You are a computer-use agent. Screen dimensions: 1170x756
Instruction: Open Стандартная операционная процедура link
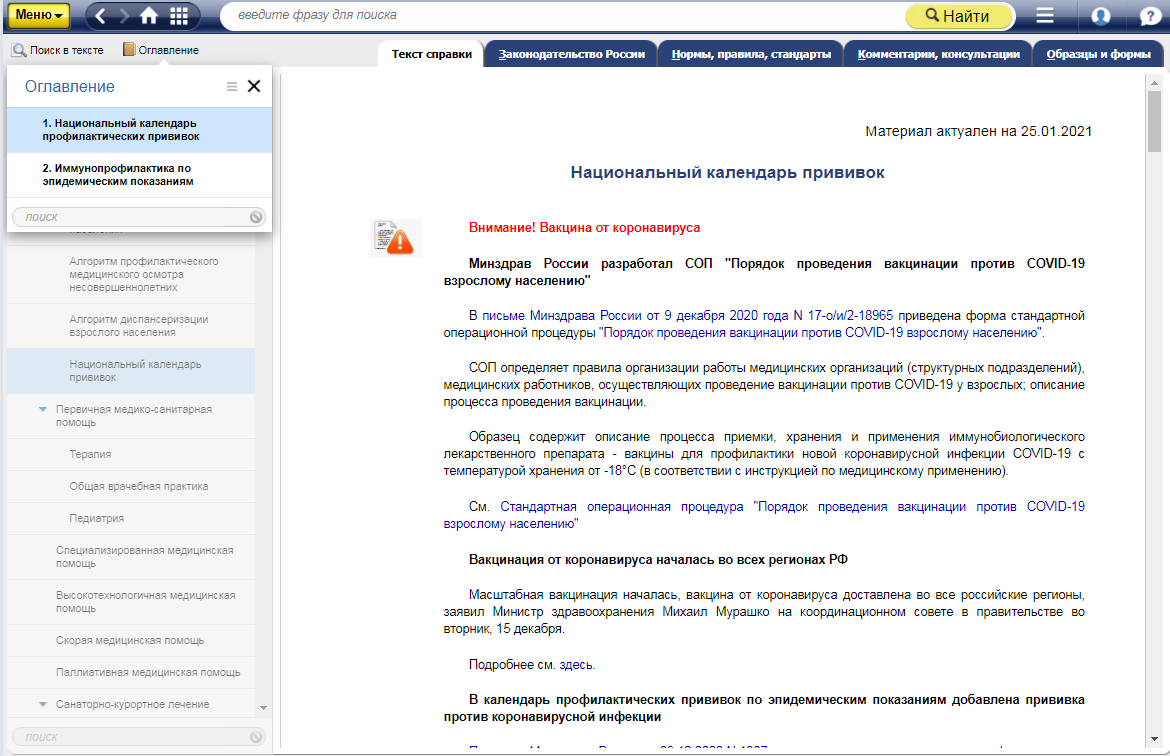(764, 515)
